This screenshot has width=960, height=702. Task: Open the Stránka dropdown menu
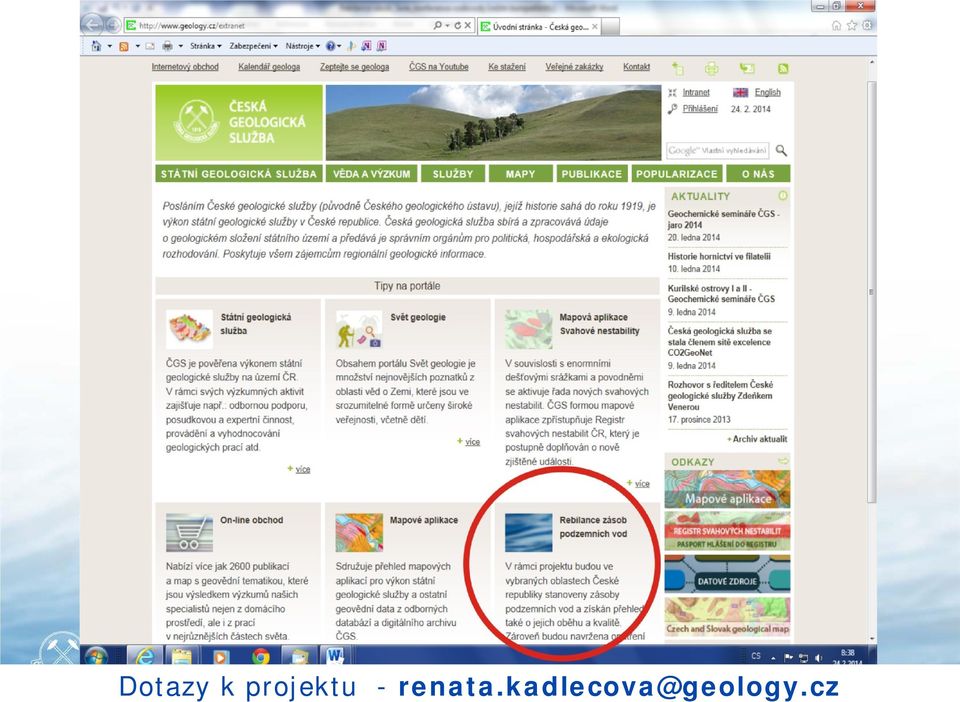pos(206,46)
